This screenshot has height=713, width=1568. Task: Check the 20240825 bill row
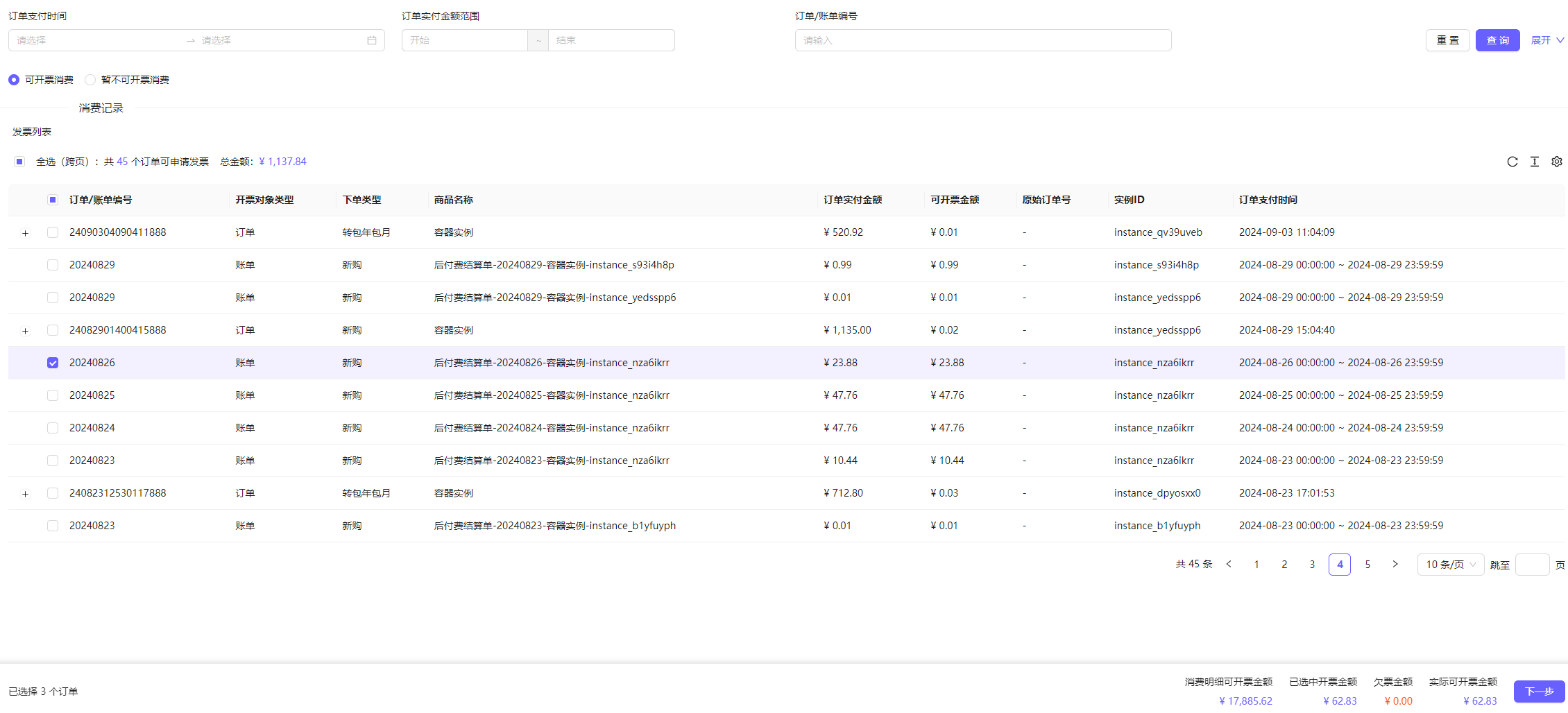pos(53,395)
